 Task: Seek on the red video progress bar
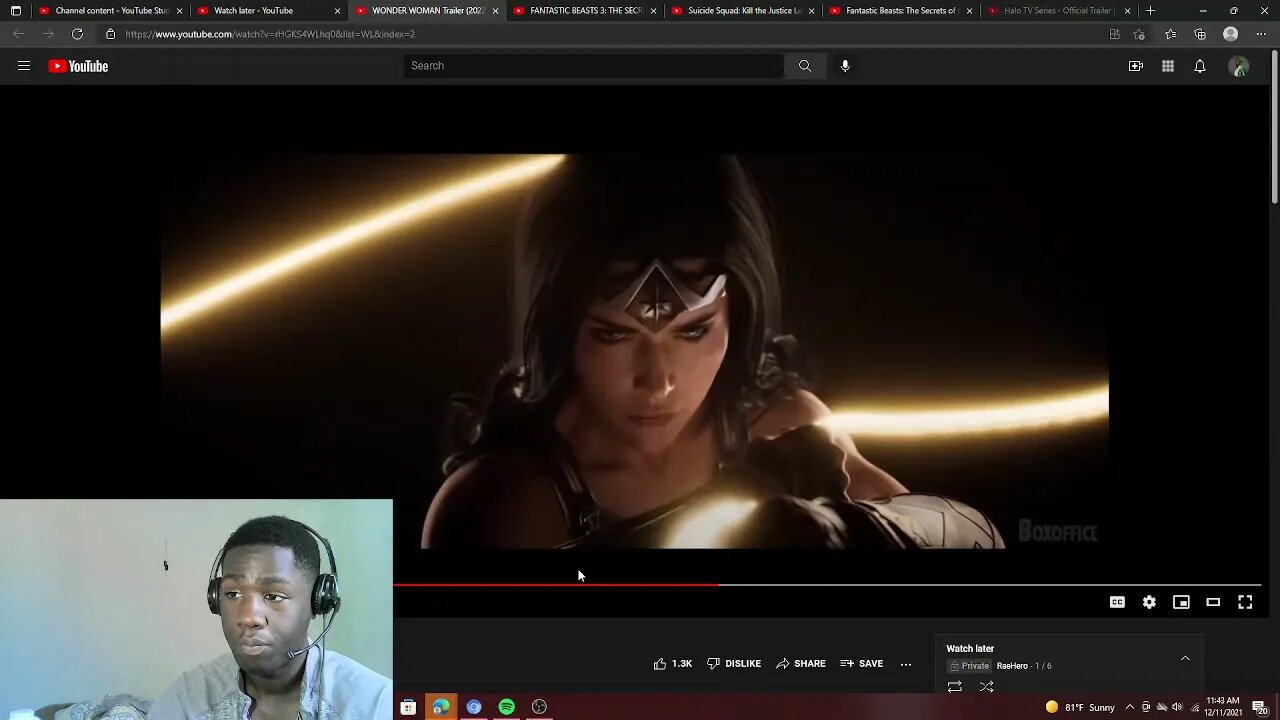555,585
